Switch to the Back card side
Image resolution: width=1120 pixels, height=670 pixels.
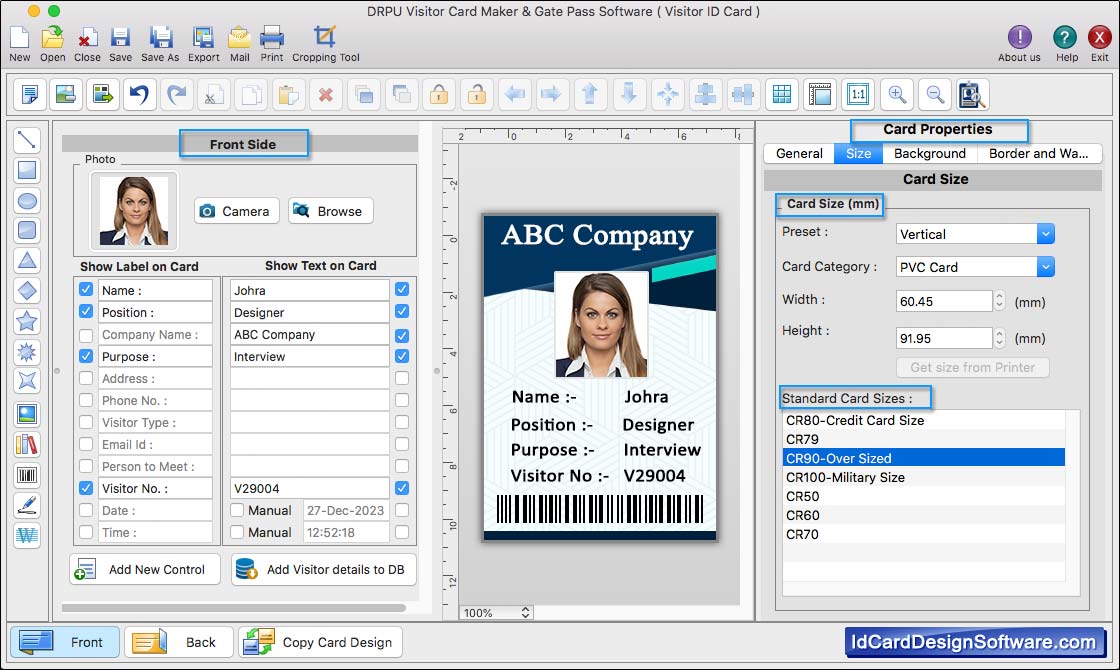point(179,642)
